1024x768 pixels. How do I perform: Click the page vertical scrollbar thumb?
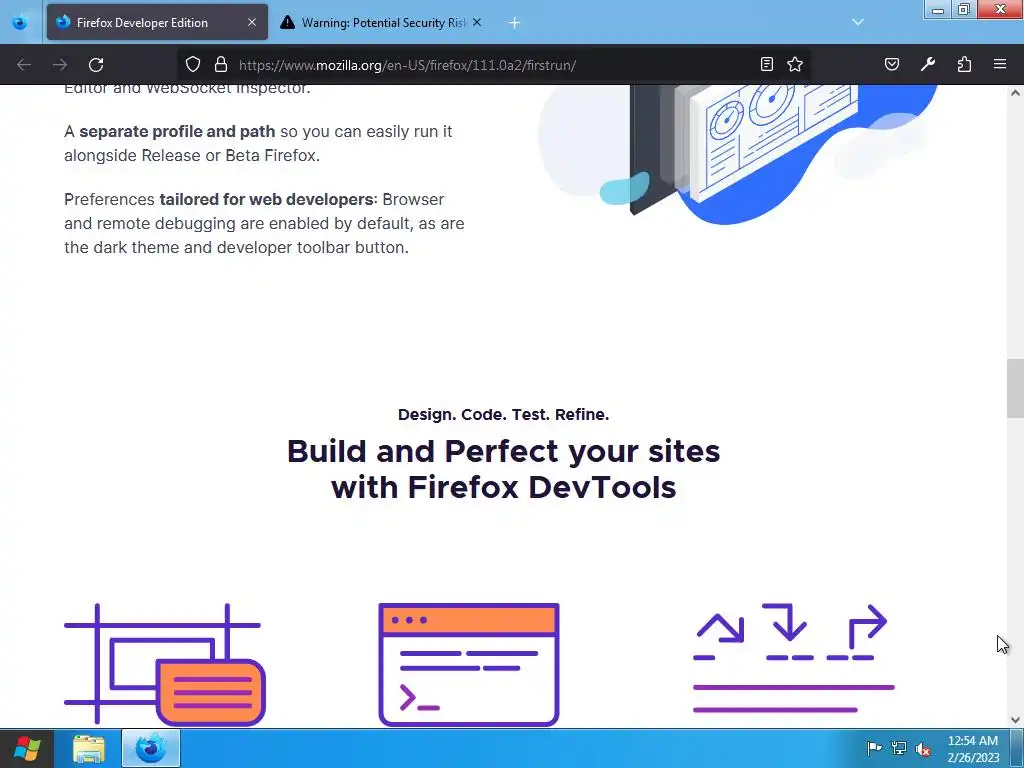pos(1015,389)
